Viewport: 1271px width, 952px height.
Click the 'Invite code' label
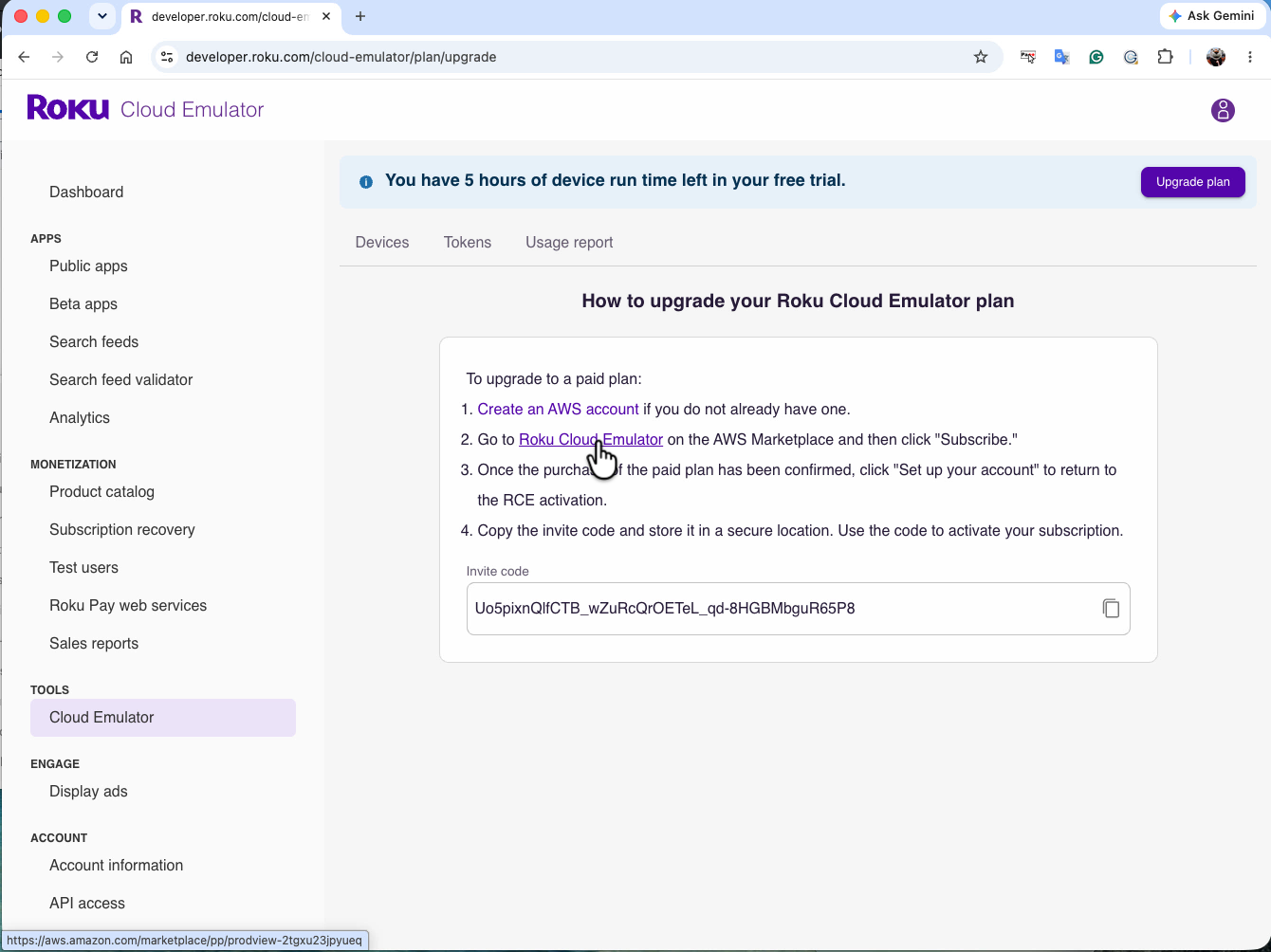(x=498, y=572)
